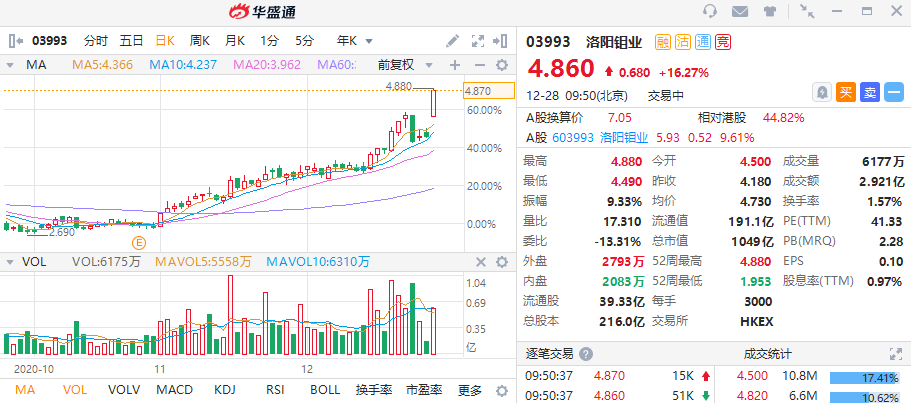This screenshot has height=403, width=911.
Task: Open help icon next to 逐笔交易
Action: coord(586,354)
